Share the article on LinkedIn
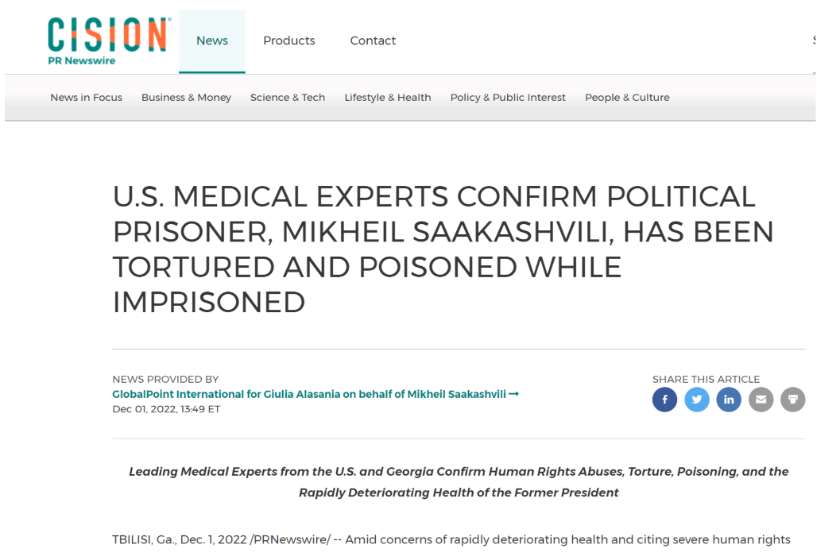 coord(729,399)
